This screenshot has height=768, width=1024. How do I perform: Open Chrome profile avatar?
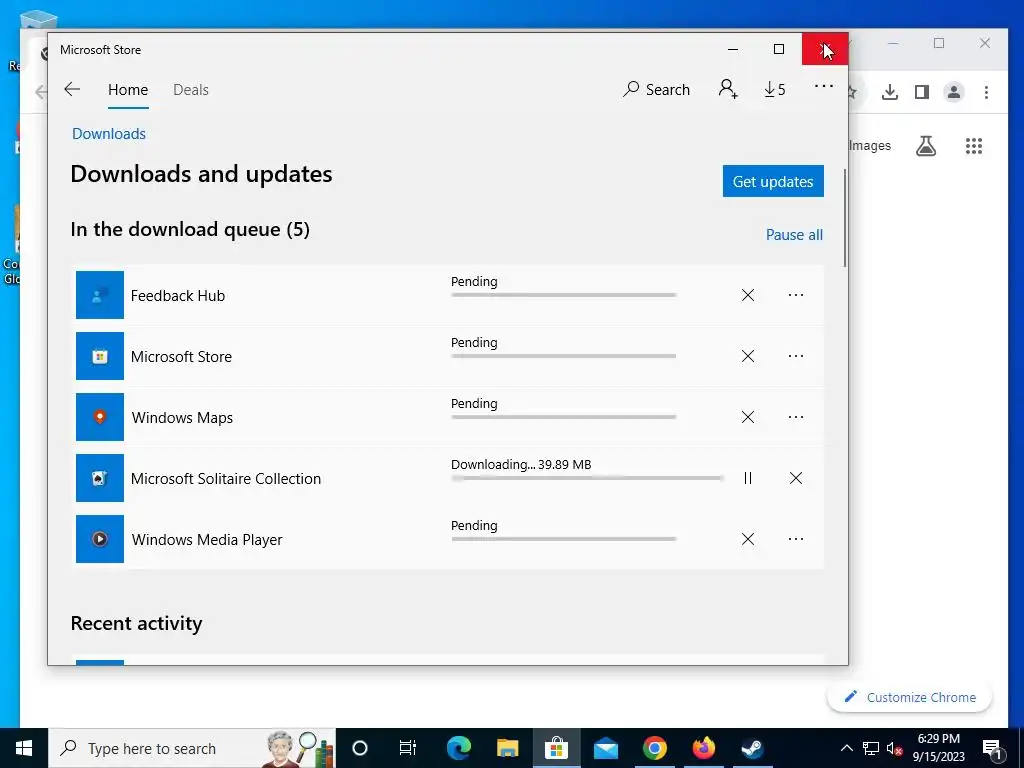[953, 92]
